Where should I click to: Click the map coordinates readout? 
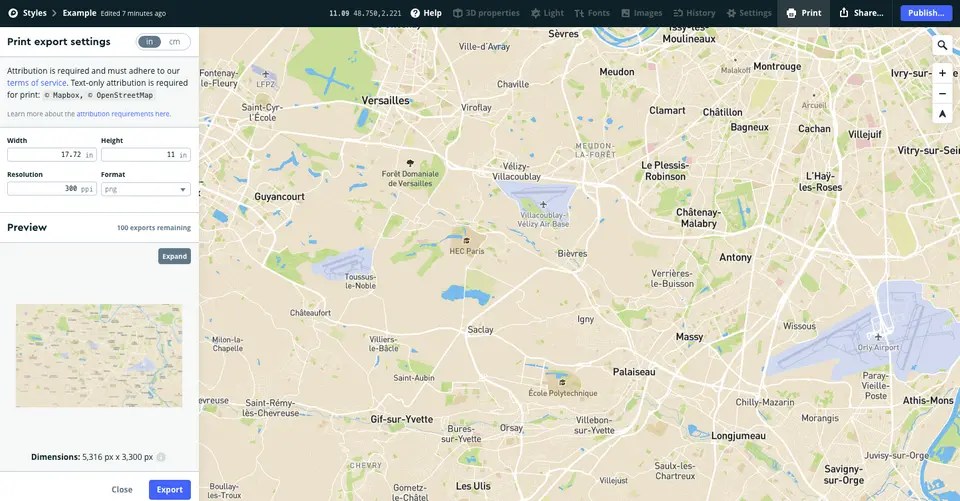coord(366,13)
